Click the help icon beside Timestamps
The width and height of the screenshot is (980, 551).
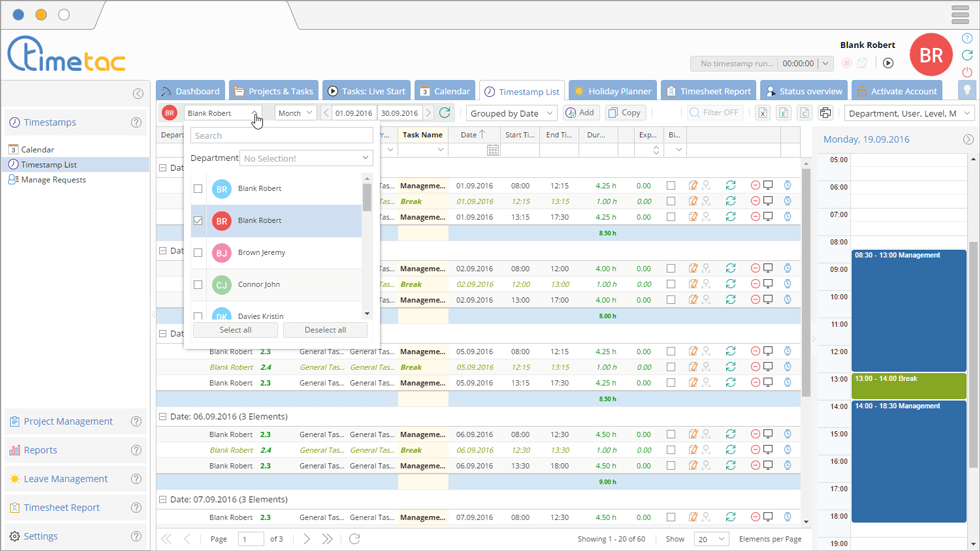pyautogui.click(x=136, y=123)
